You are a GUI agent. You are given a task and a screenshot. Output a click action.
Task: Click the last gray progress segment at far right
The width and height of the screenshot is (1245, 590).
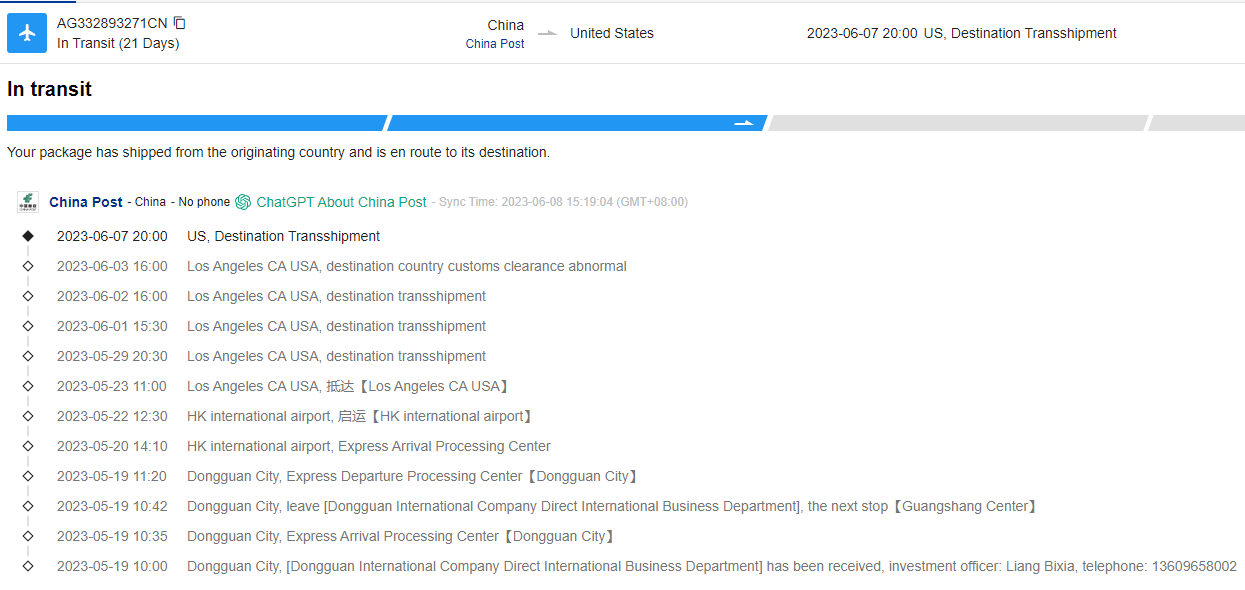(1197, 123)
